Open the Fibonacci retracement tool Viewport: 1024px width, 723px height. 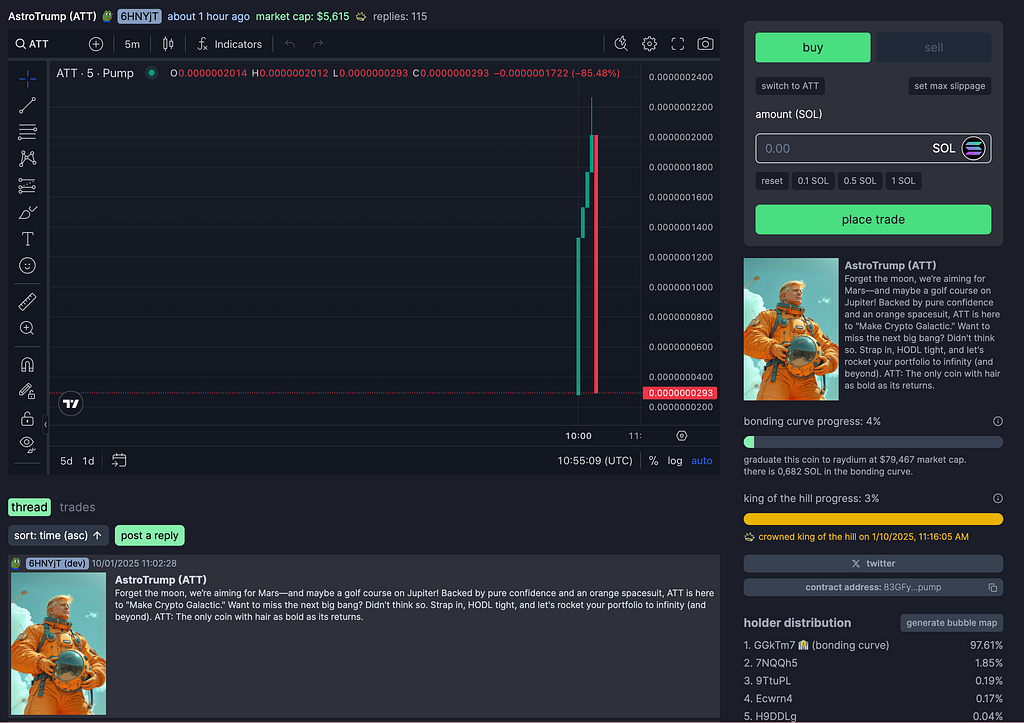click(27, 132)
